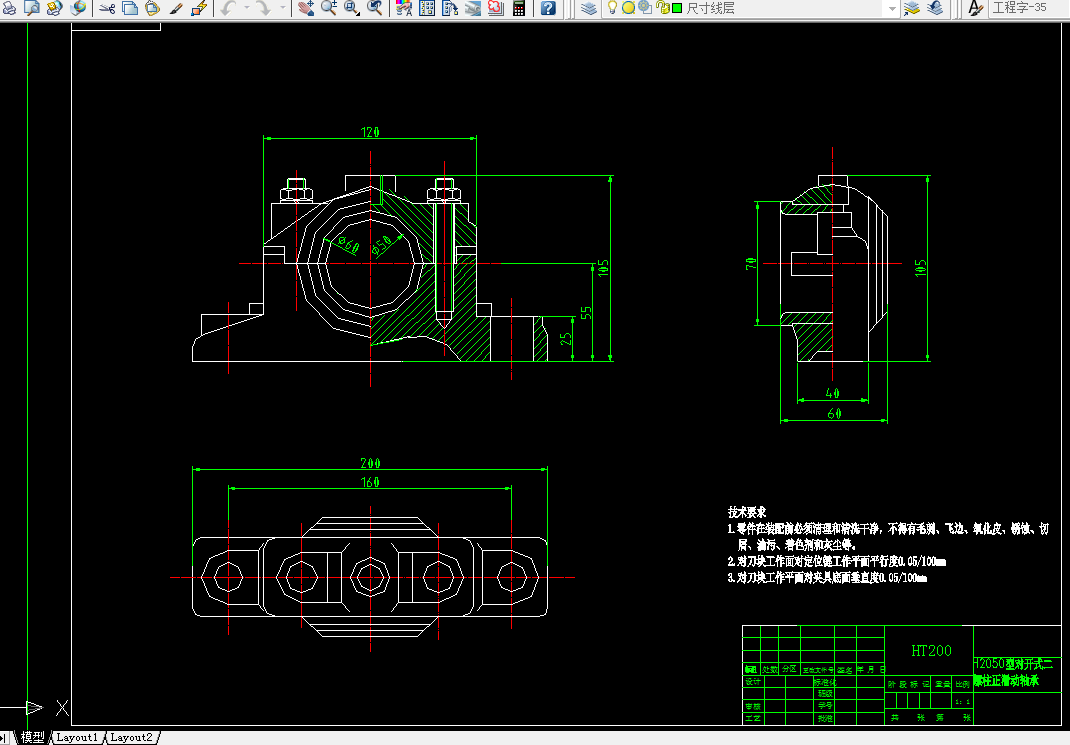Click the 3D DWF globe icon
The height and width of the screenshot is (745, 1070).
click(x=78, y=8)
